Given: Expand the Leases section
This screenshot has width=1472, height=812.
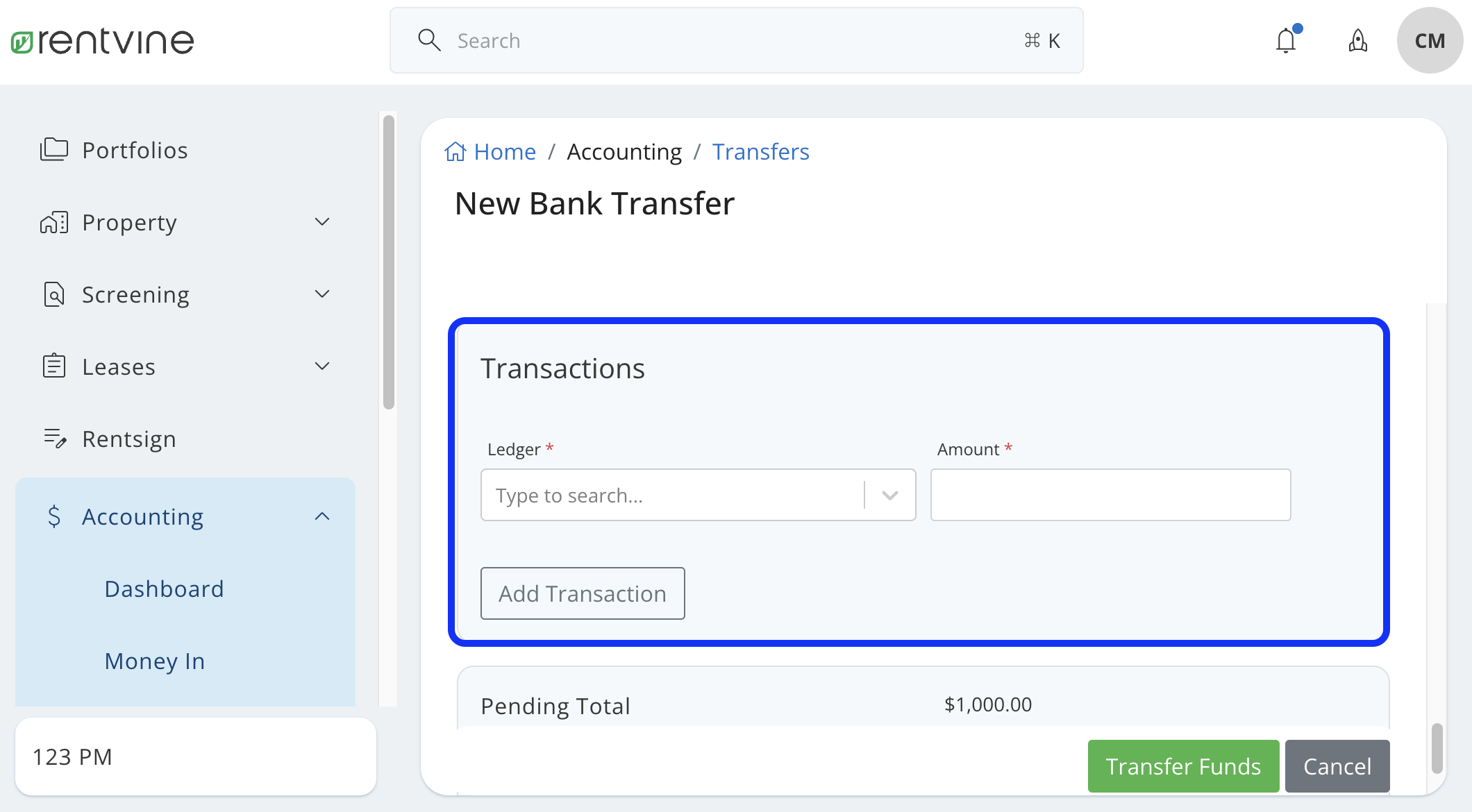Looking at the screenshot, I should pyautogui.click(x=321, y=366).
